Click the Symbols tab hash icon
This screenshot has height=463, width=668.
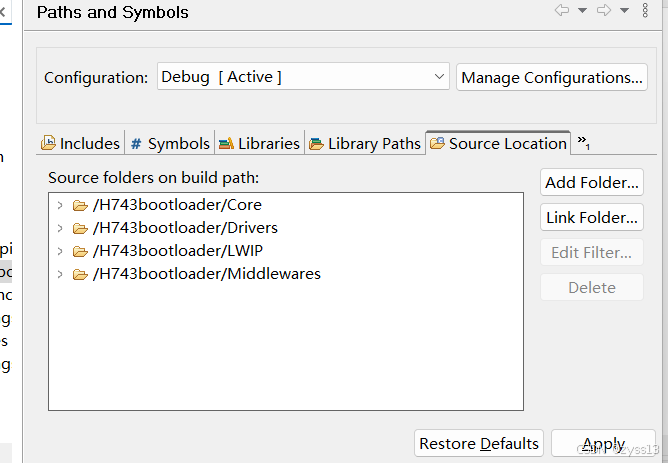pos(136,144)
